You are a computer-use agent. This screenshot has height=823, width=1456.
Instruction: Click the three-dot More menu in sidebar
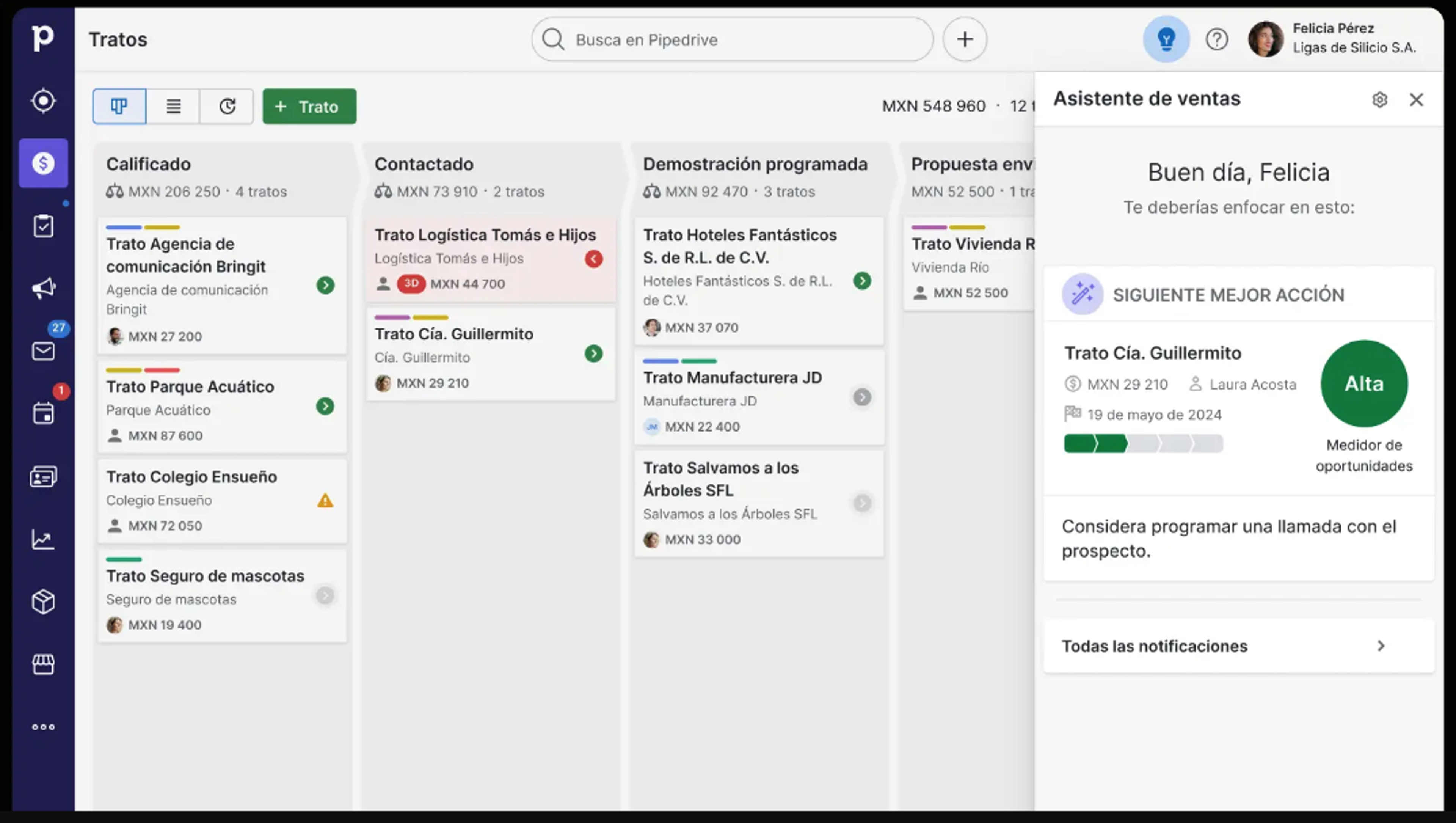coord(43,727)
